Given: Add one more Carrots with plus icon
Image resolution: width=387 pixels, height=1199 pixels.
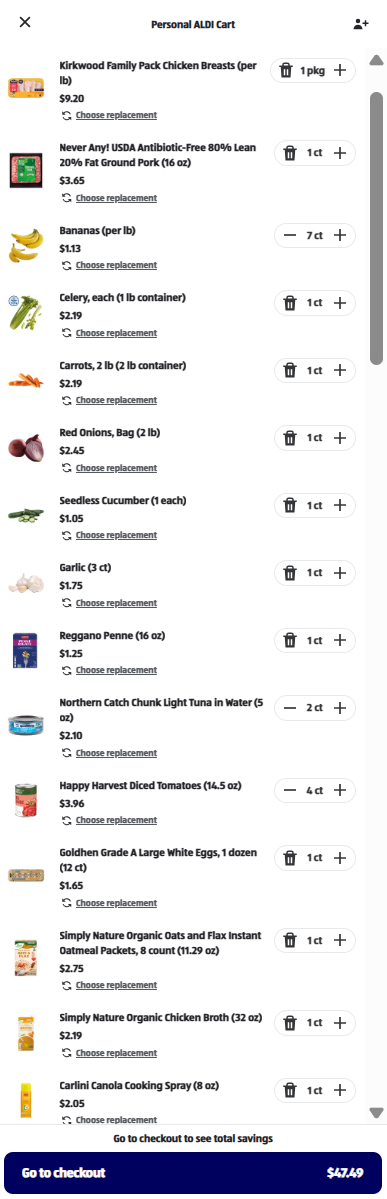Looking at the screenshot, I should tap(340, 370).
